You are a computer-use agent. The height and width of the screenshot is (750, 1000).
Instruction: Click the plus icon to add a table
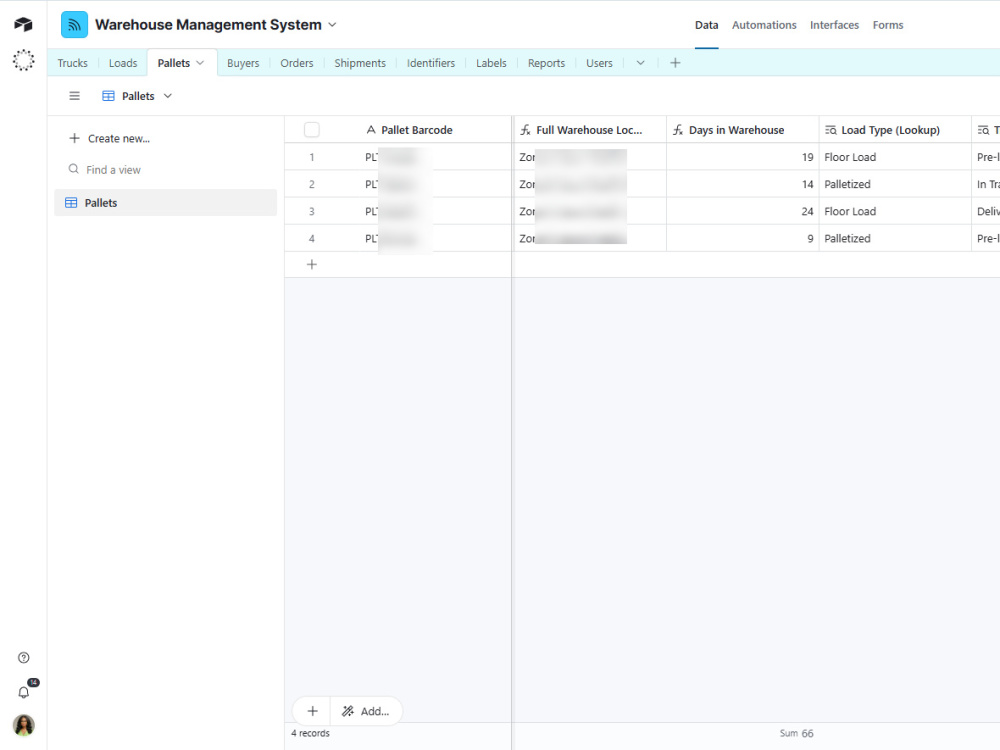pyautogui.click(x=675, y=62)
